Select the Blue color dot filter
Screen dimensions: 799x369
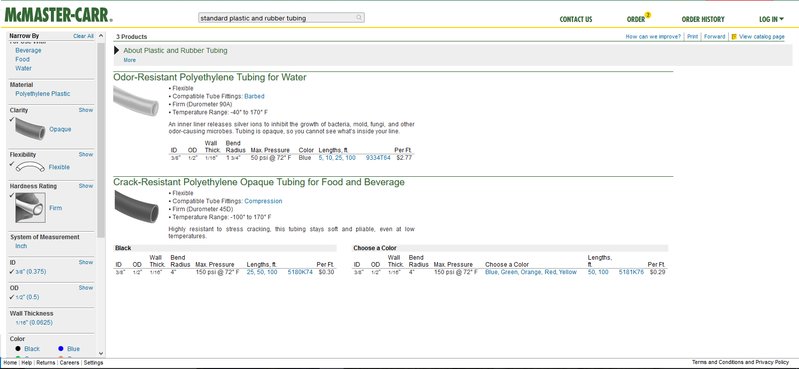(x=61, y=349)
